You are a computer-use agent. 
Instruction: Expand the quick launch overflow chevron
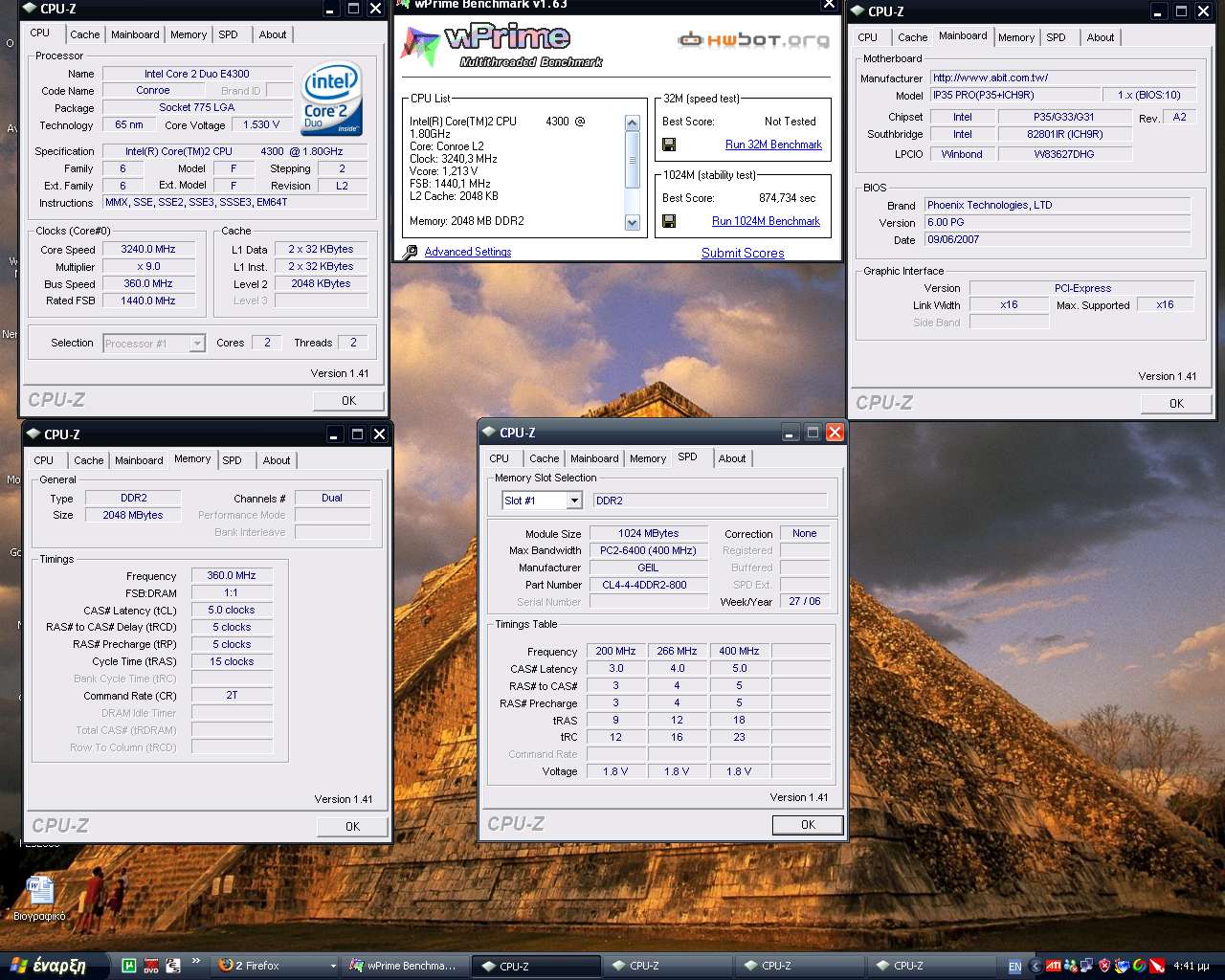(195, 961)
